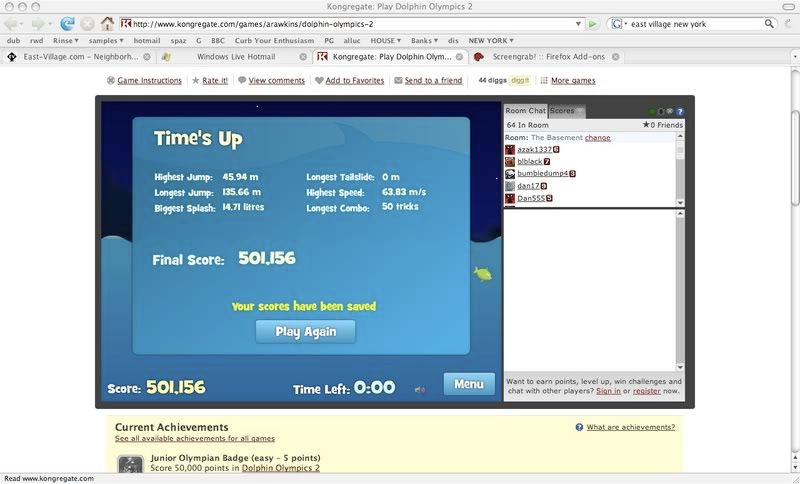Open bumbledump4 user profile
The height and width of the screenshot is (484, 800).
(542, 173)
